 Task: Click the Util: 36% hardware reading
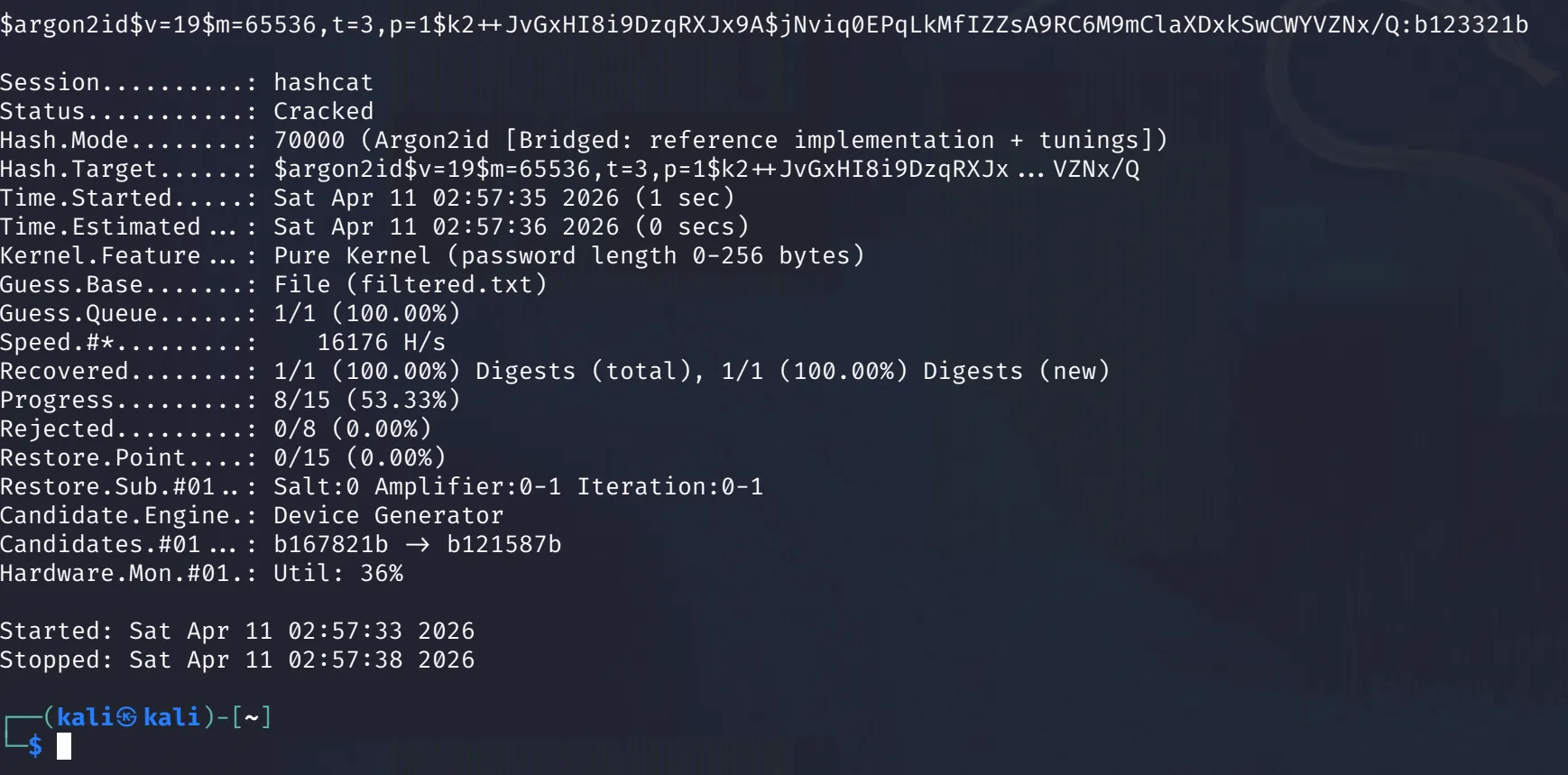click(x=337, y=573)
